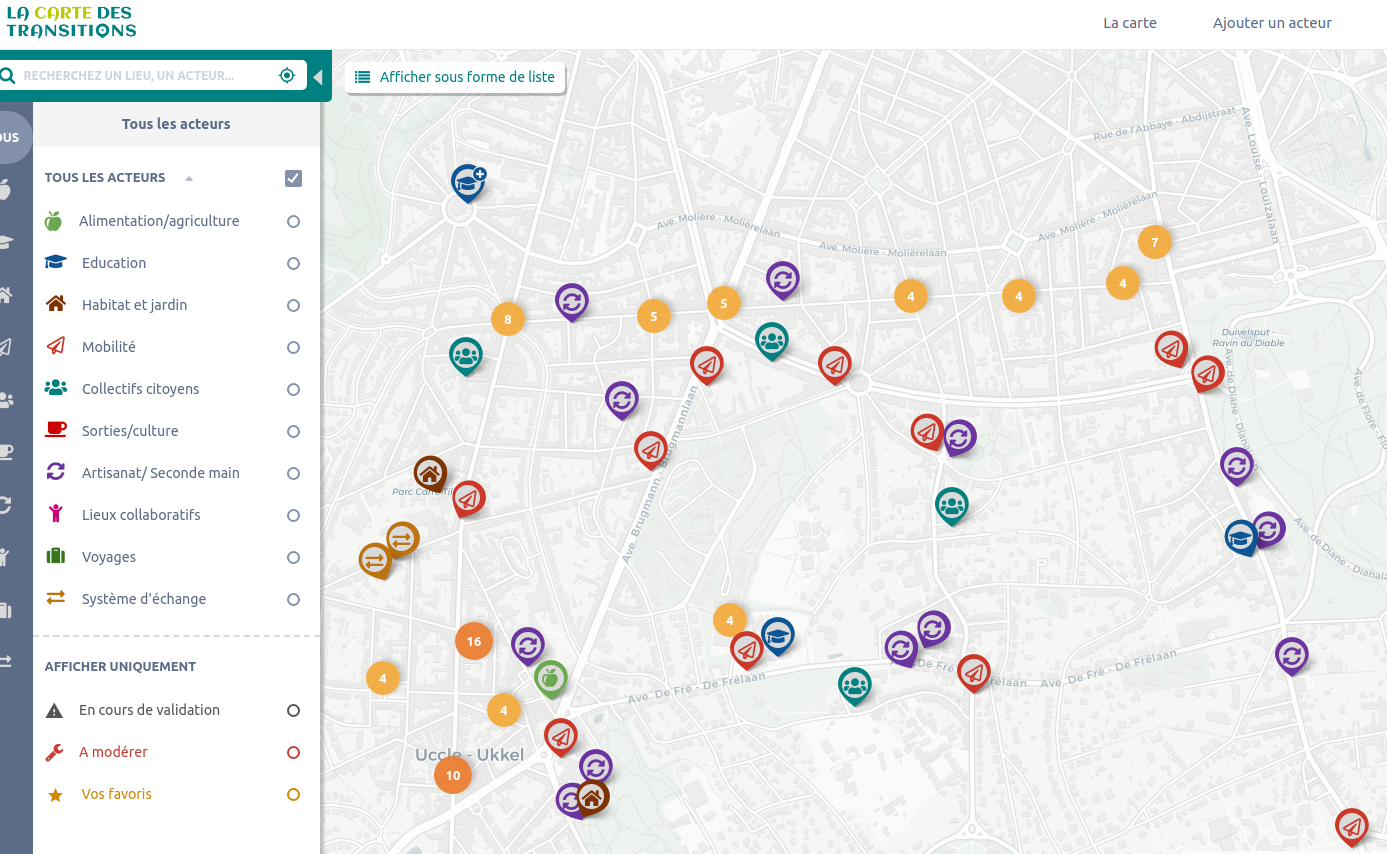1387x854 pixels.
Task: Click the green apple marker on the map
Action: click(550, 679)
